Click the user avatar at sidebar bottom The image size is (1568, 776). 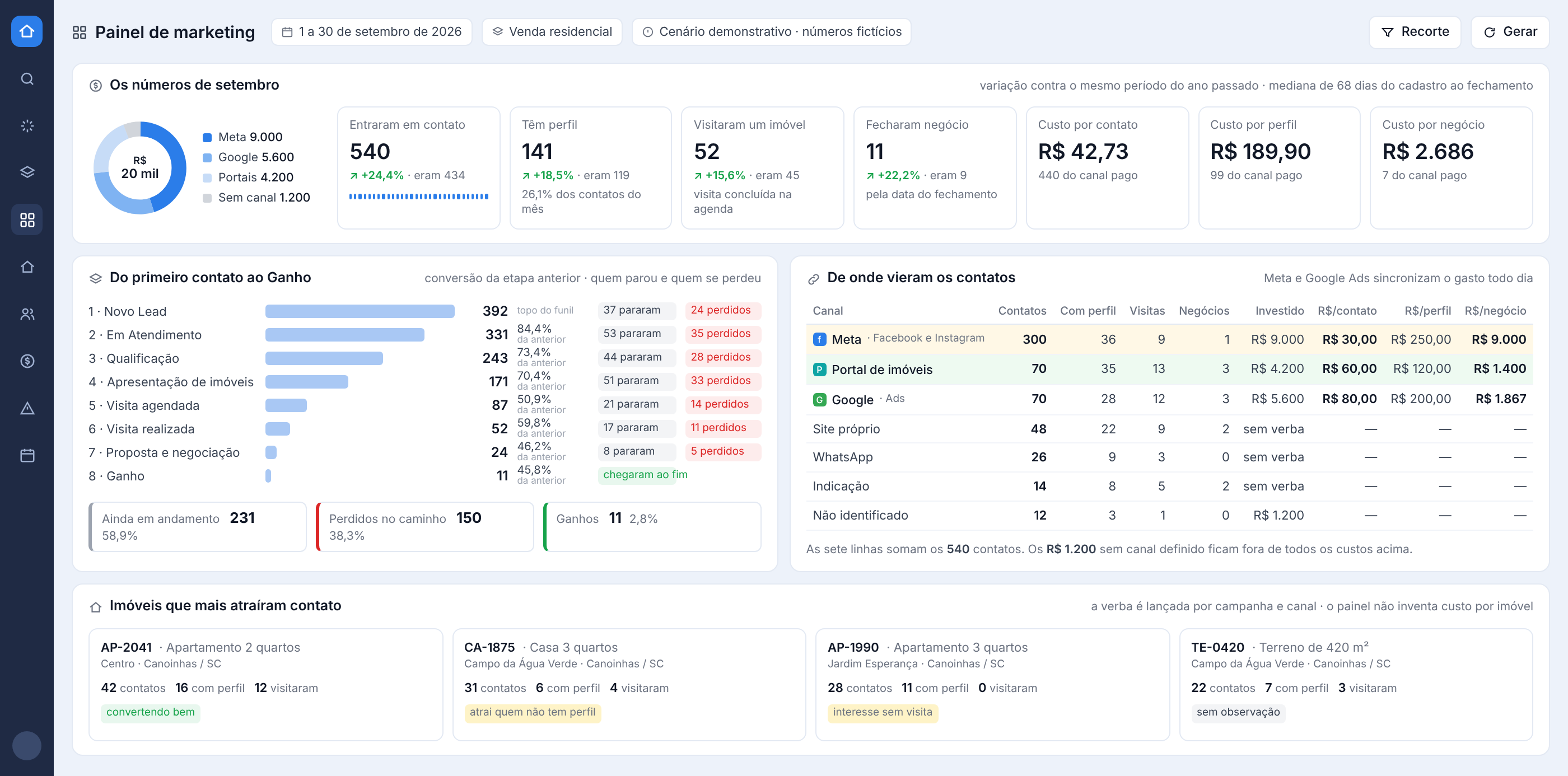tap(27, 746)
